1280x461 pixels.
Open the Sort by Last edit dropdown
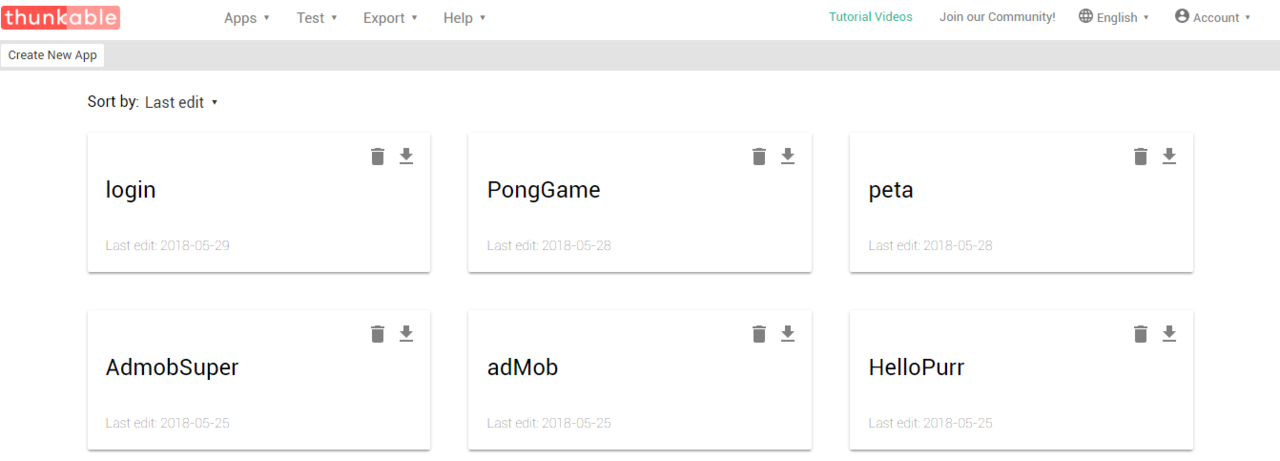click(182, 102)
